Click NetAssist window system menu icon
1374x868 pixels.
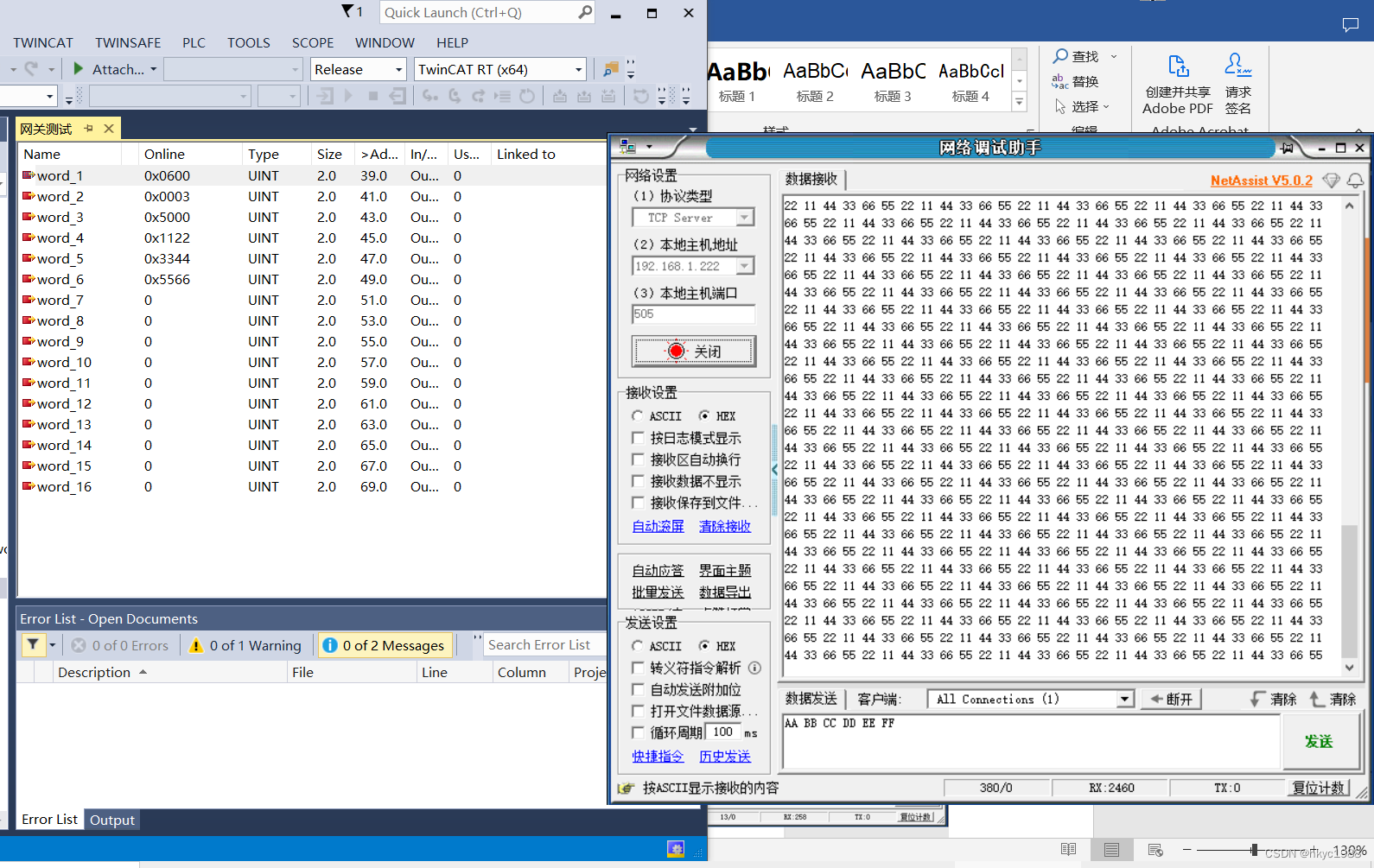click(628, 147)
